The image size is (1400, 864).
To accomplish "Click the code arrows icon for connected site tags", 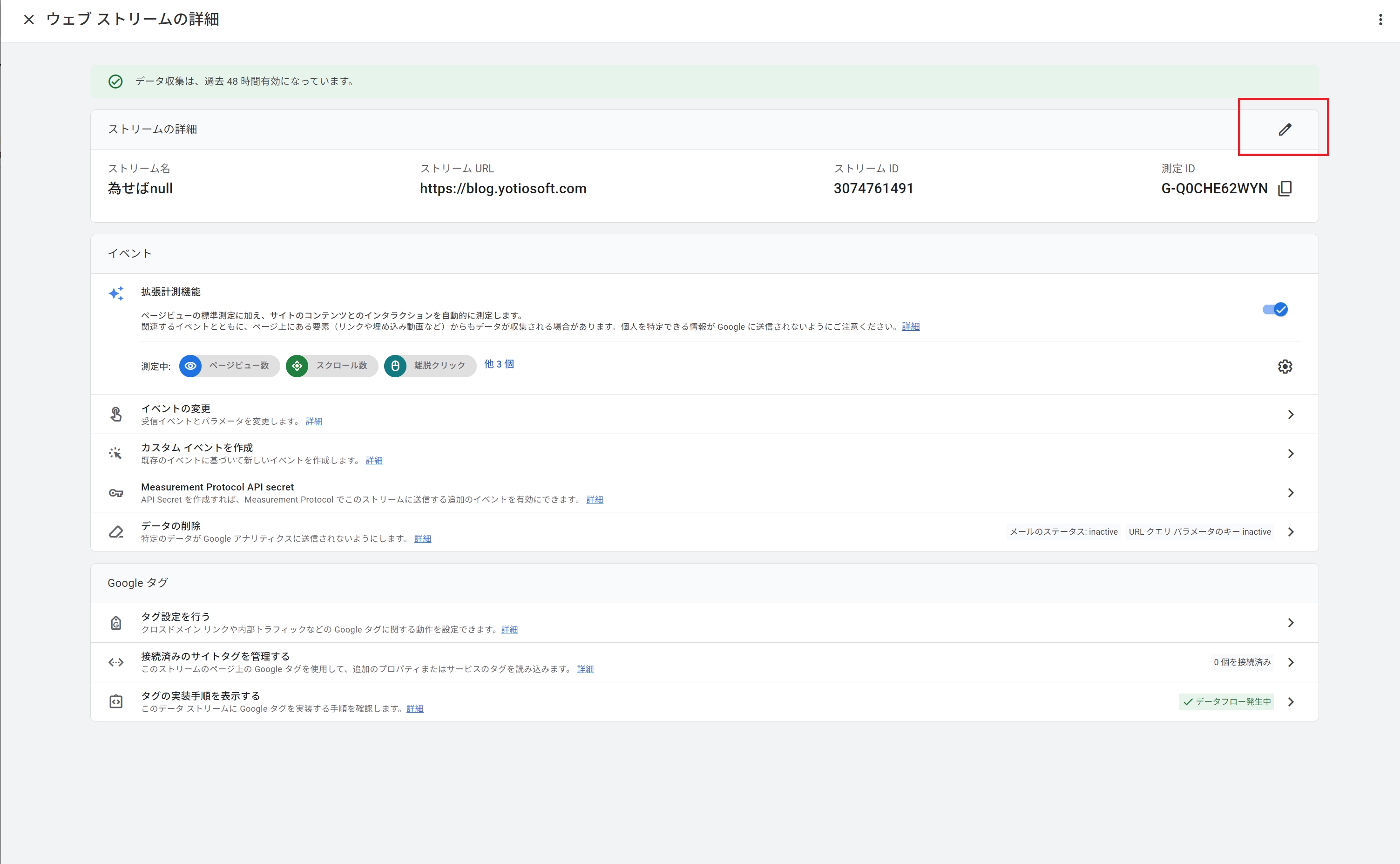I will pyautogui.click(x=116, y=662).
